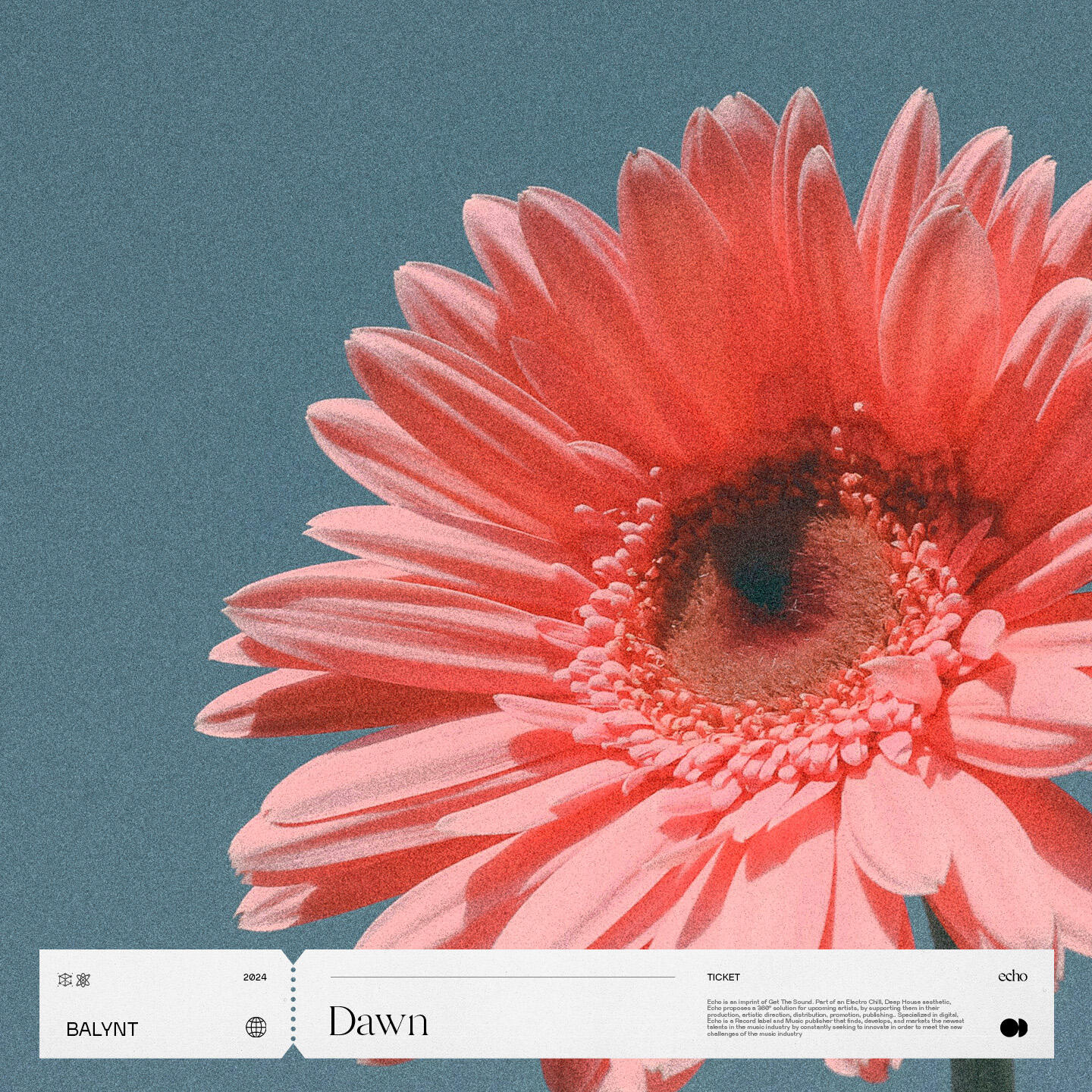Image resolution: width=1092 pixels, height=1092 pixels.
Task: Click the Echo description paragraph
Action: click(x=834, y=1018)
